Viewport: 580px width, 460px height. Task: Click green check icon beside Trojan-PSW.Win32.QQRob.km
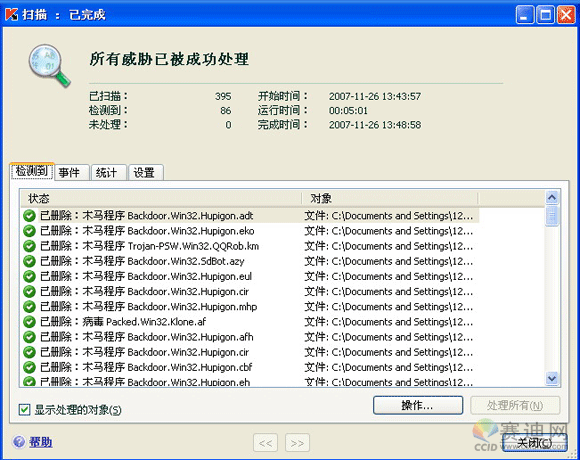(29, 246)
